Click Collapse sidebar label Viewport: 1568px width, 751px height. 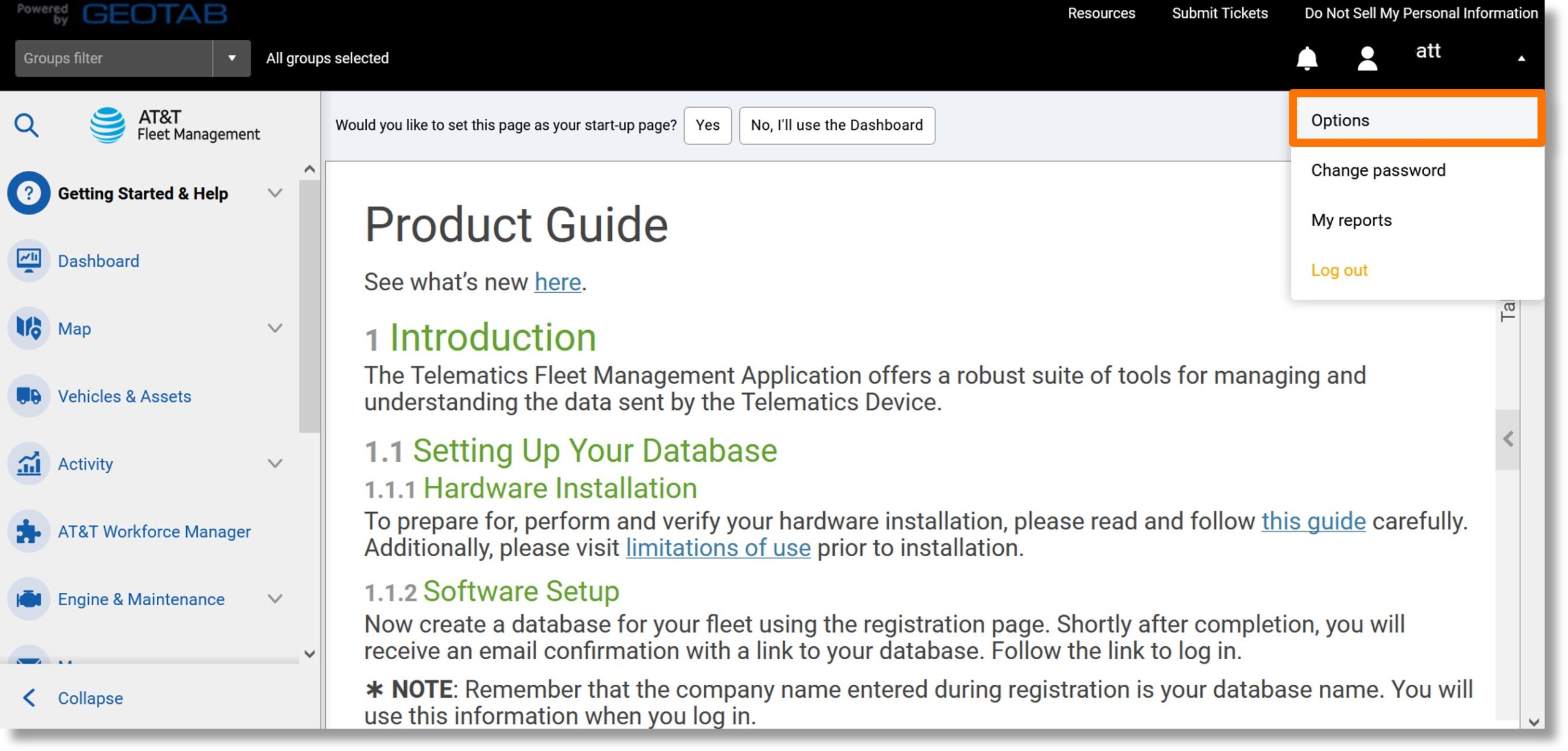coord(91,698)
